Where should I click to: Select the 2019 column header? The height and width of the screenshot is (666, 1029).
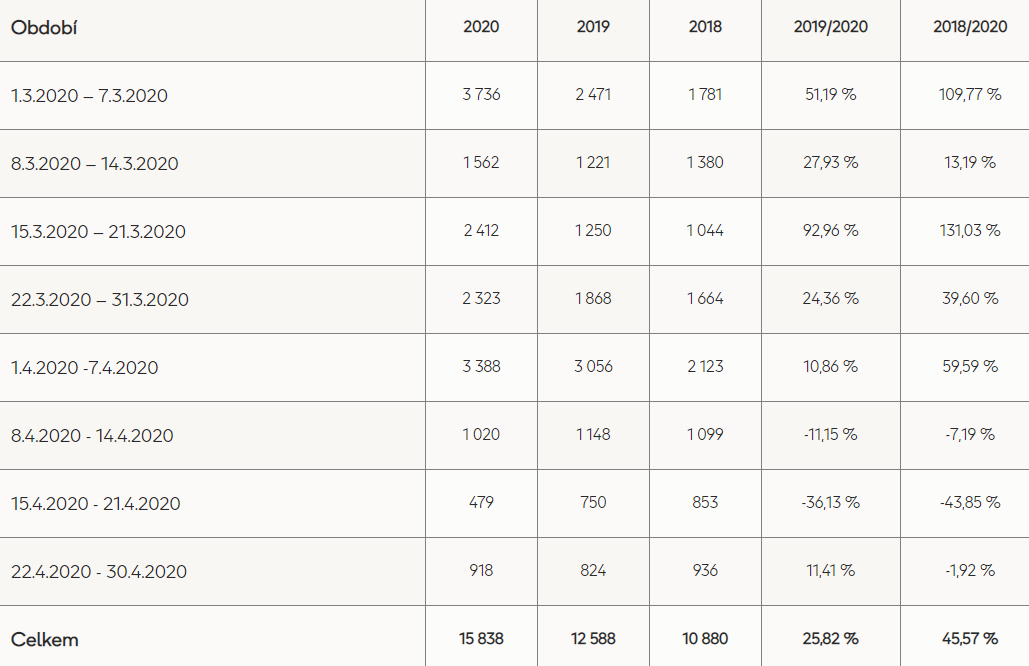click(x=593, y=27)
